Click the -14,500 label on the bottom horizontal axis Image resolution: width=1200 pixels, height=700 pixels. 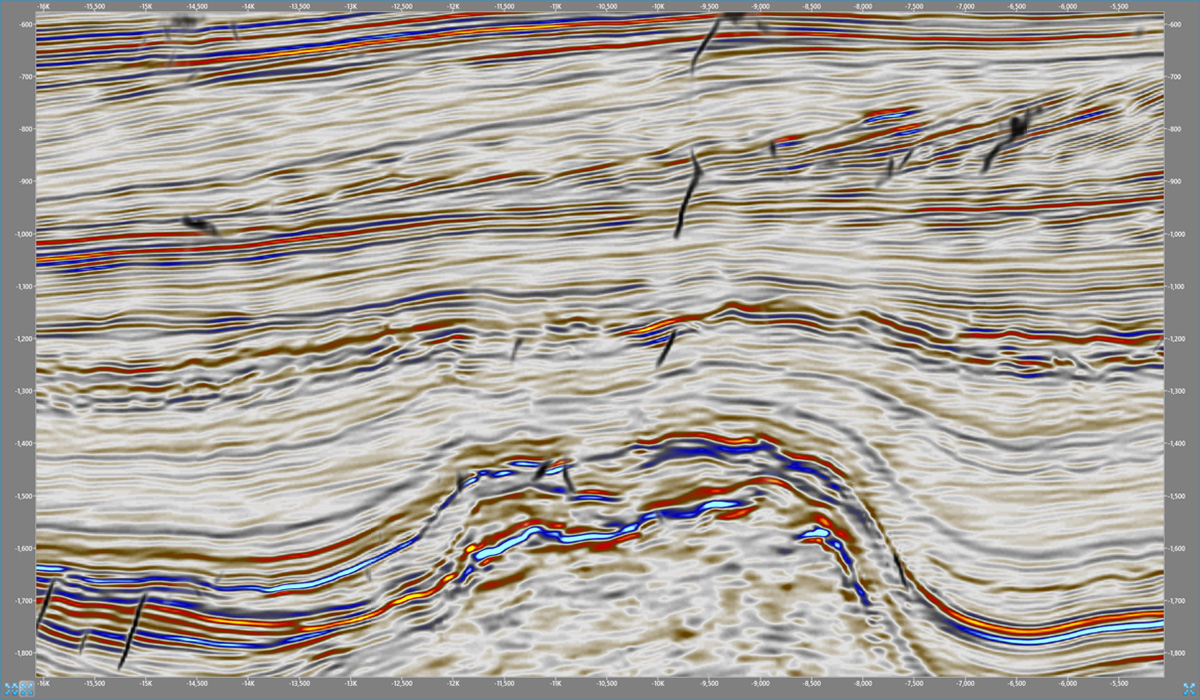[197, 684]
